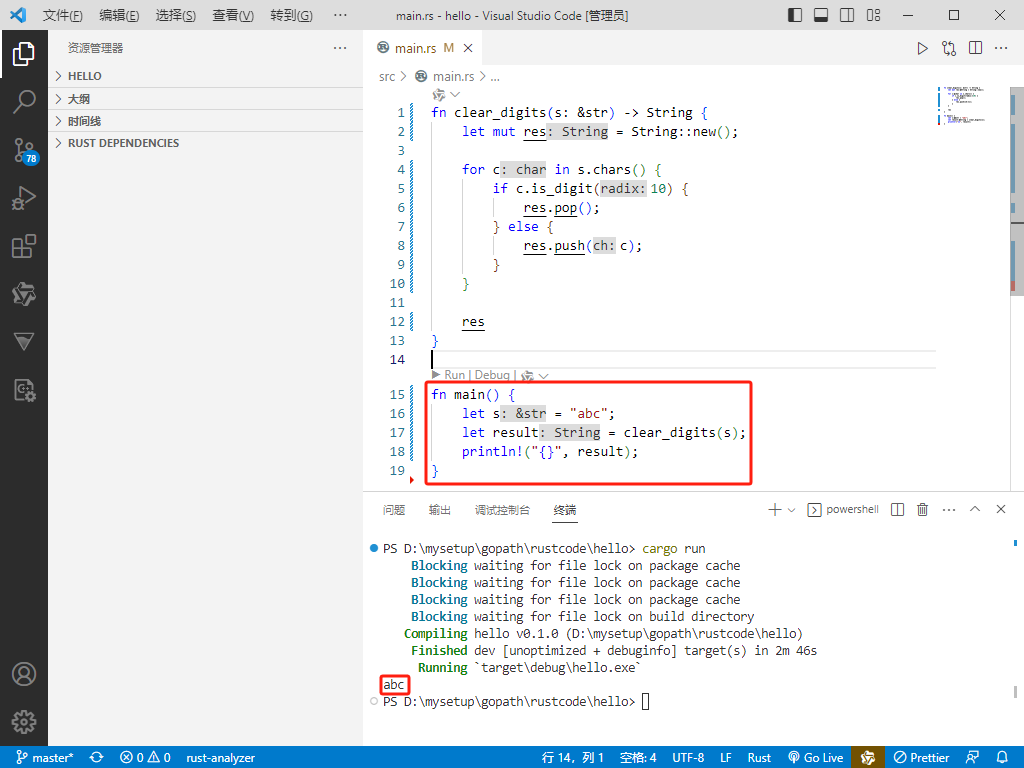Click rust-analyzer in status bar

click(x=220, y=758)
